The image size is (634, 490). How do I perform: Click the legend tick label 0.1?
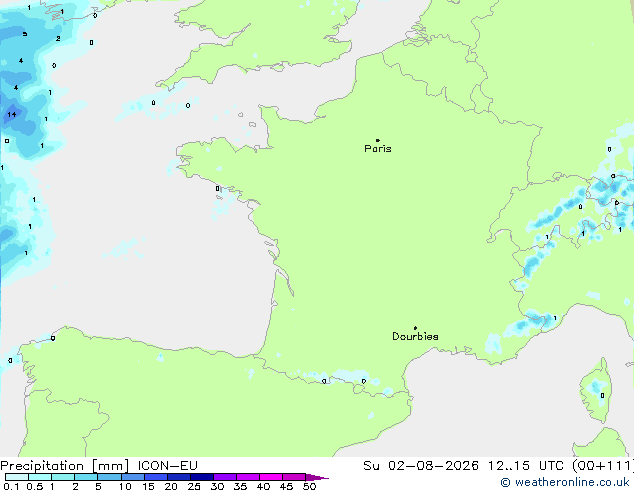tap(11, 486)
